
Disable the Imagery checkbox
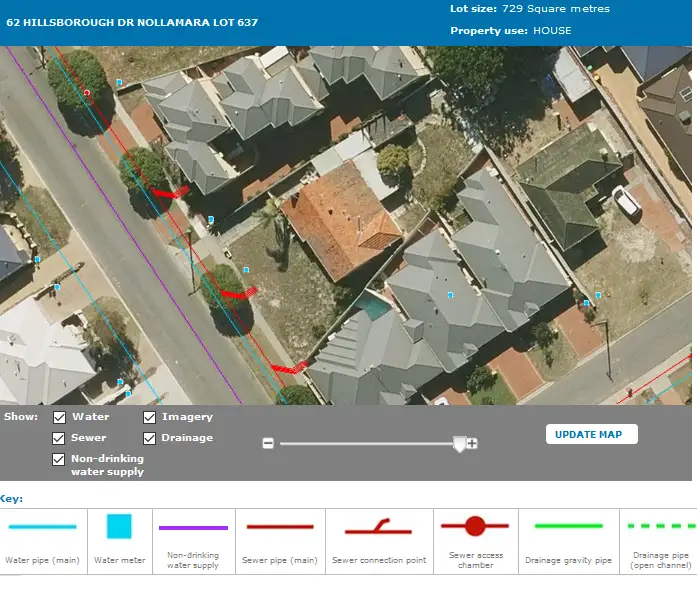(x=149, y=418)
